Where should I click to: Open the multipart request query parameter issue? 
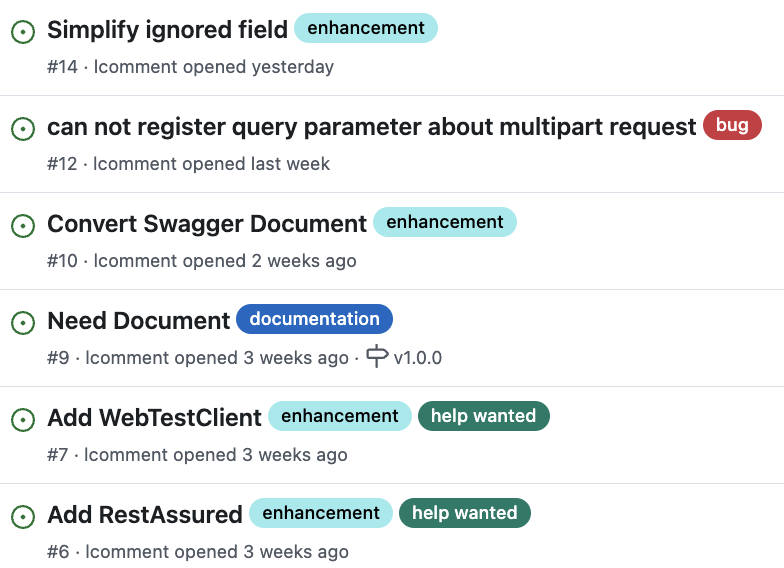(x=372, y=126)
